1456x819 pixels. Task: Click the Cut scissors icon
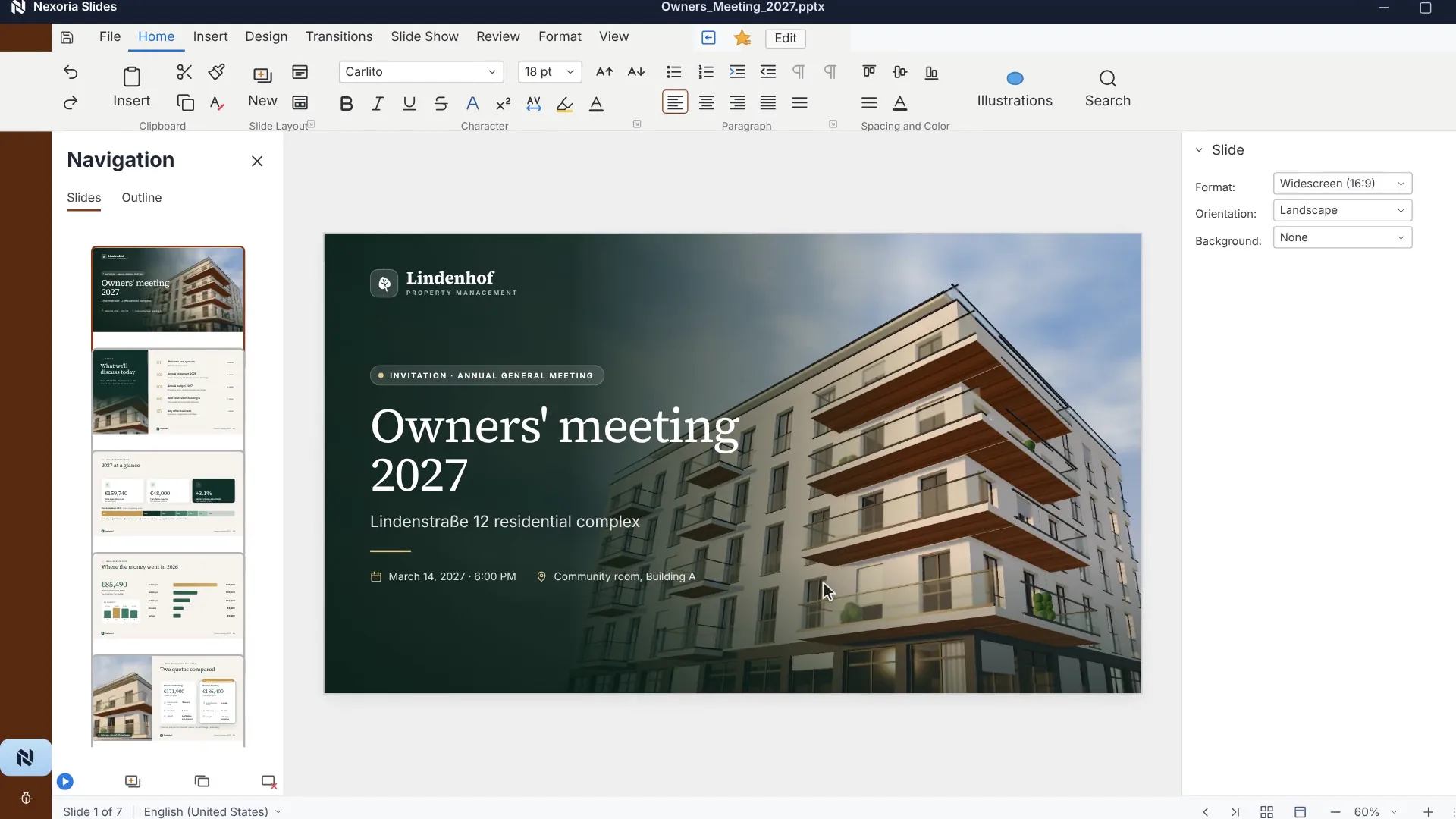[184, 72]
